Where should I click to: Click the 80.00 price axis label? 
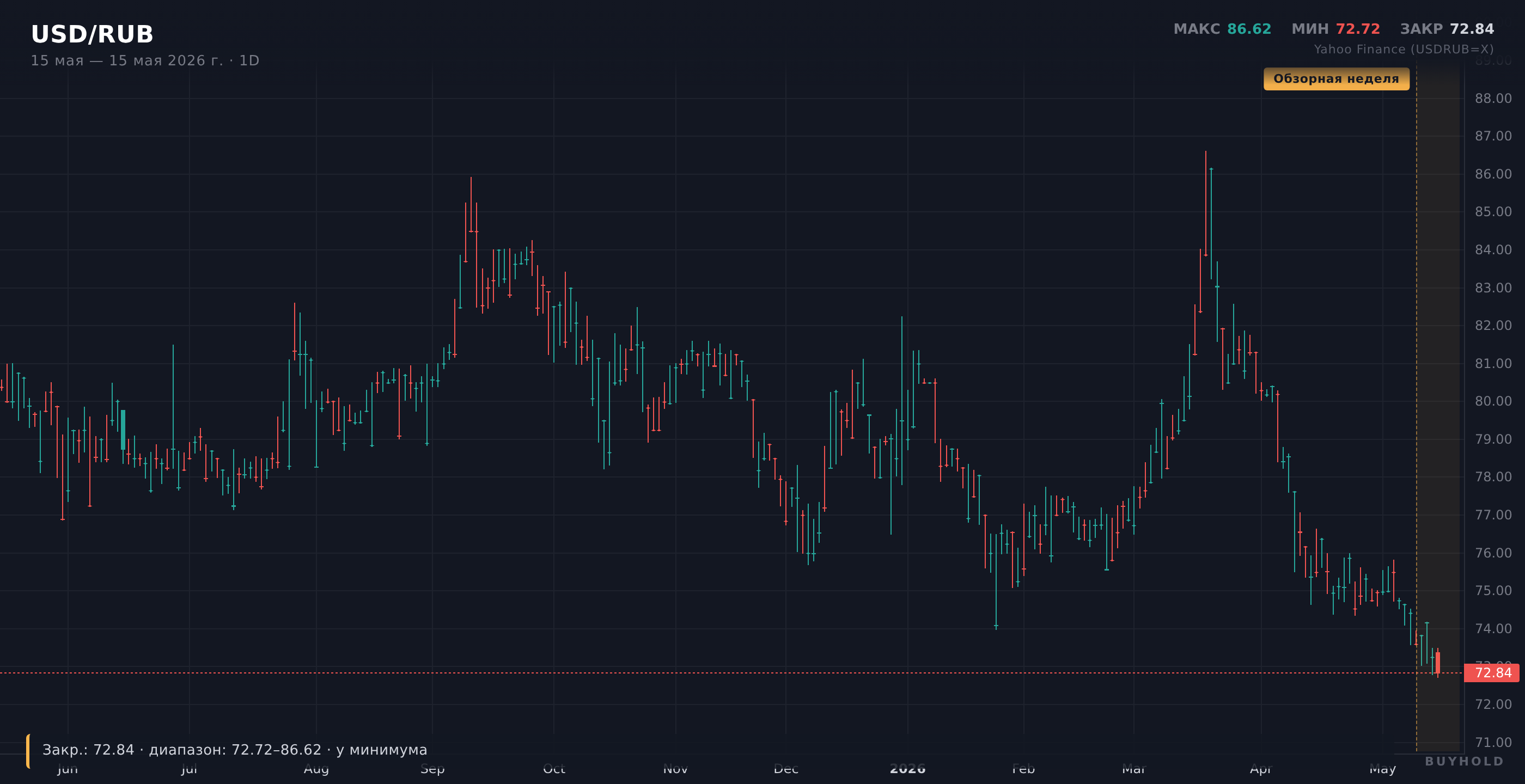tap(1493, 401)
